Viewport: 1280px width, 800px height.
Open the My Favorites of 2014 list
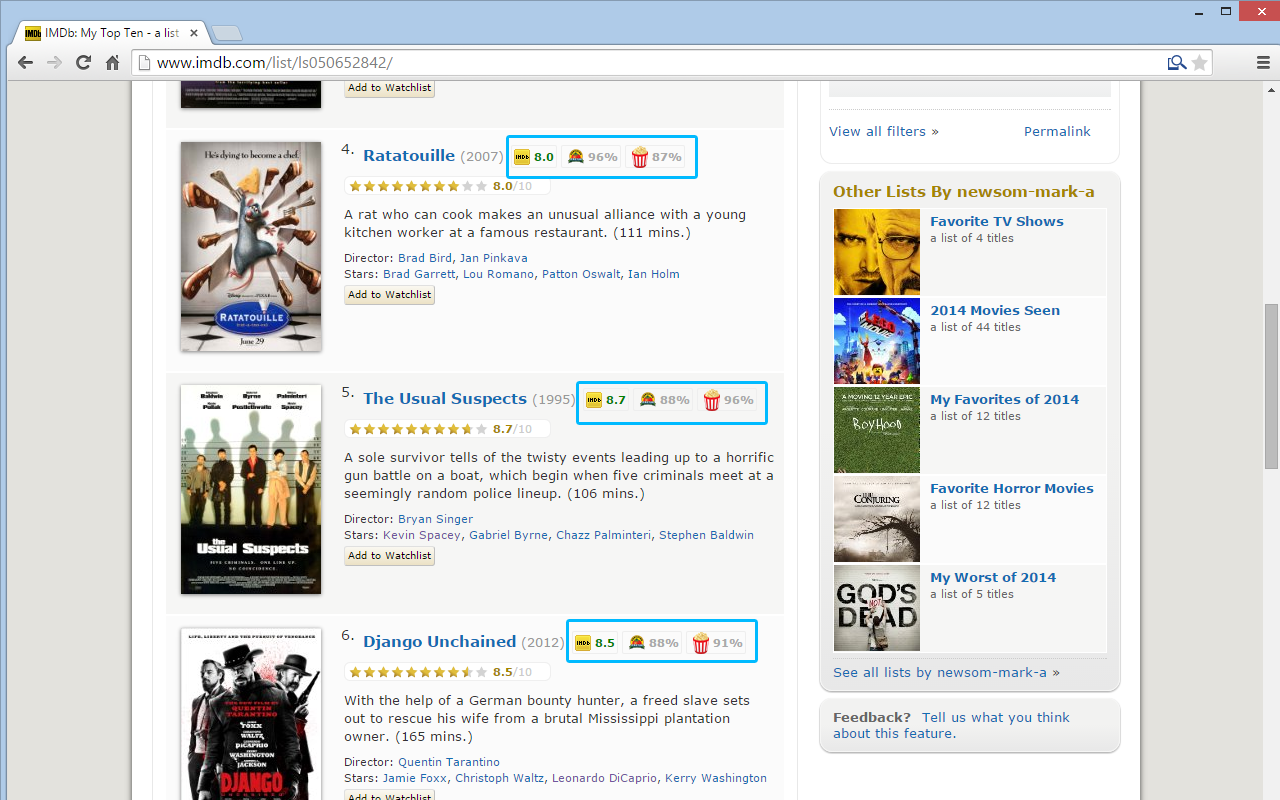(1004, 400)
